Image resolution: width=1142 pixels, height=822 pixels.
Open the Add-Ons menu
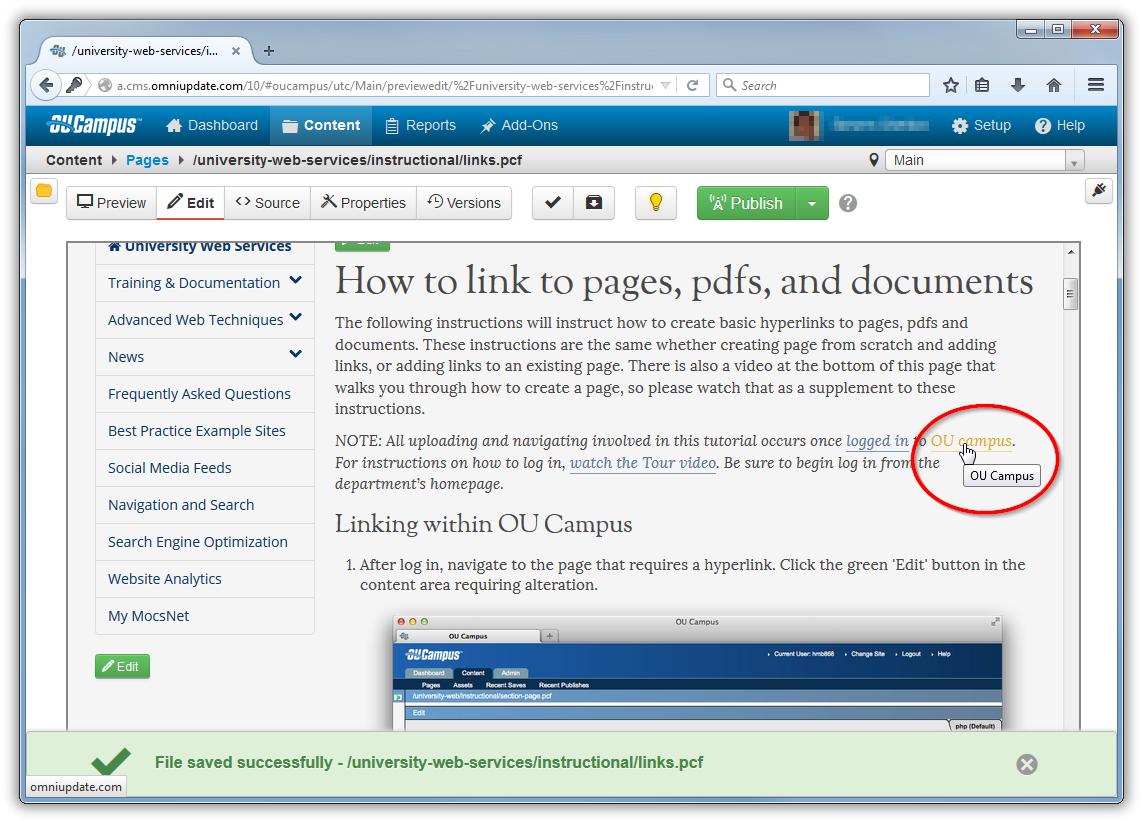[519, 125]
